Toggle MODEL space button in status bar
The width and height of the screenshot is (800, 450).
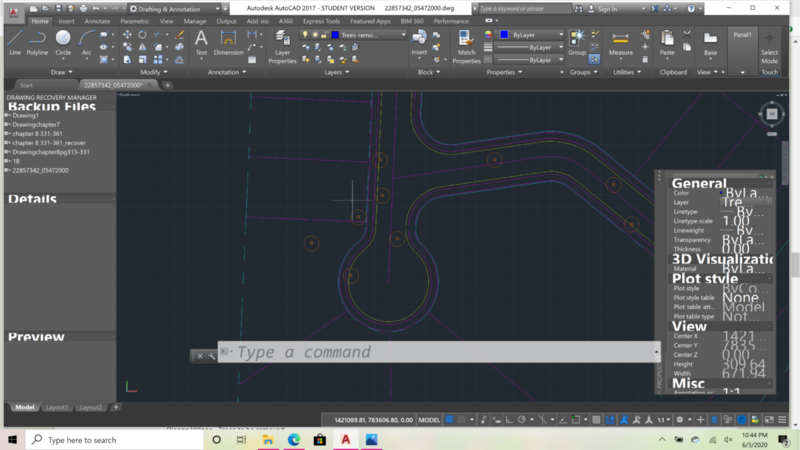coord(429,420)
